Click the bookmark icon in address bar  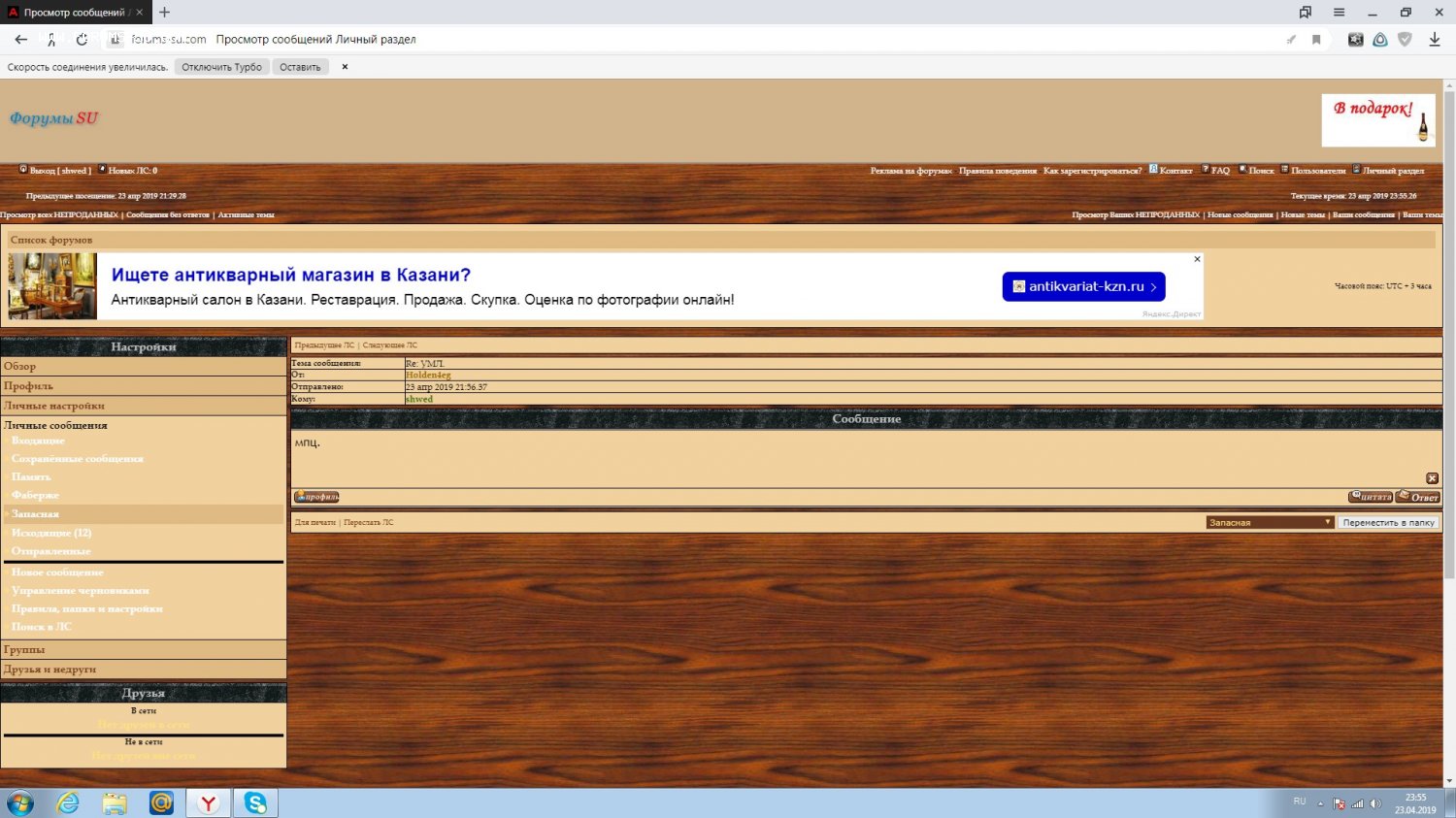pos(1316,40)
